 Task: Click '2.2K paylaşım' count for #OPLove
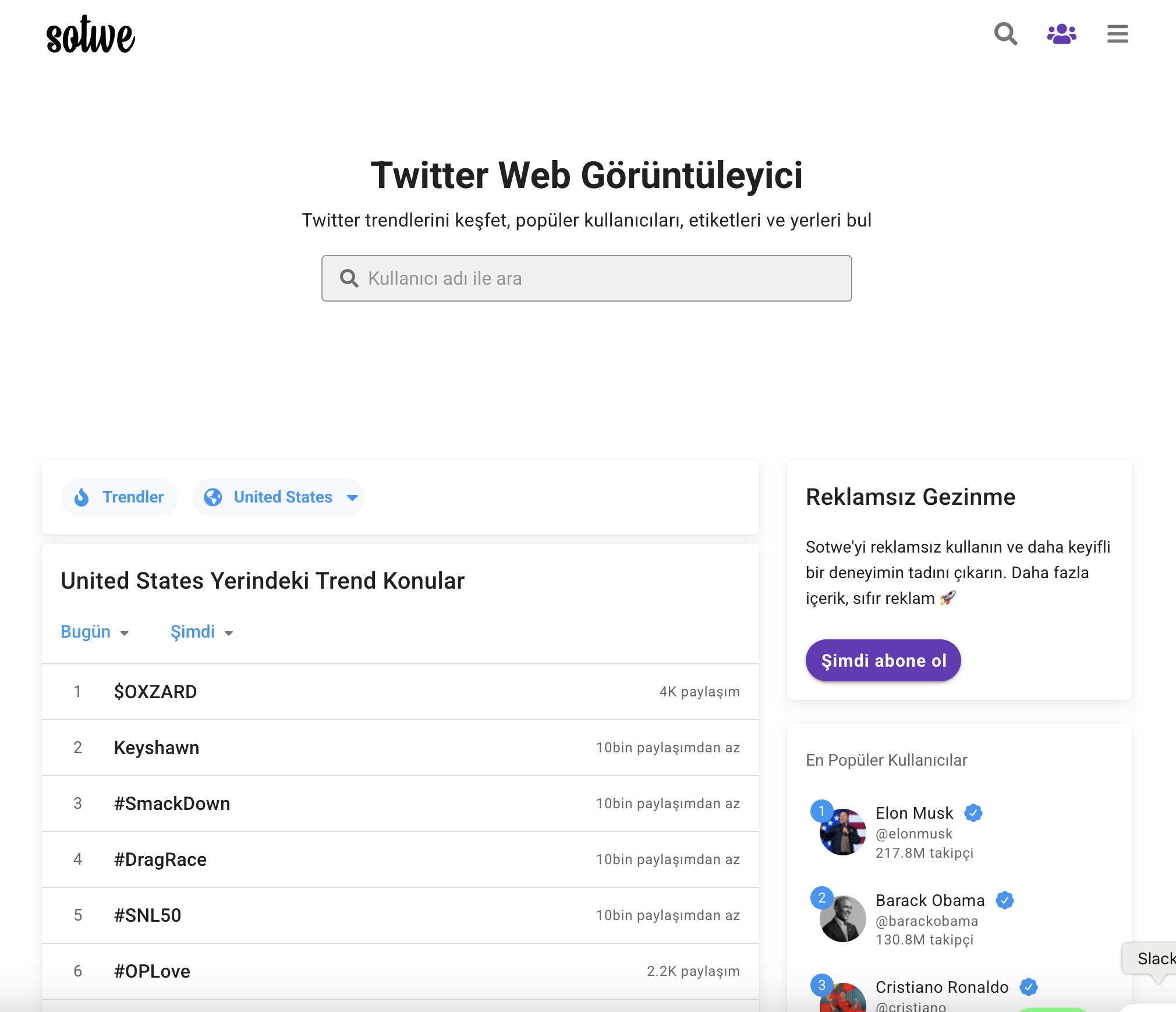(693, 971)
